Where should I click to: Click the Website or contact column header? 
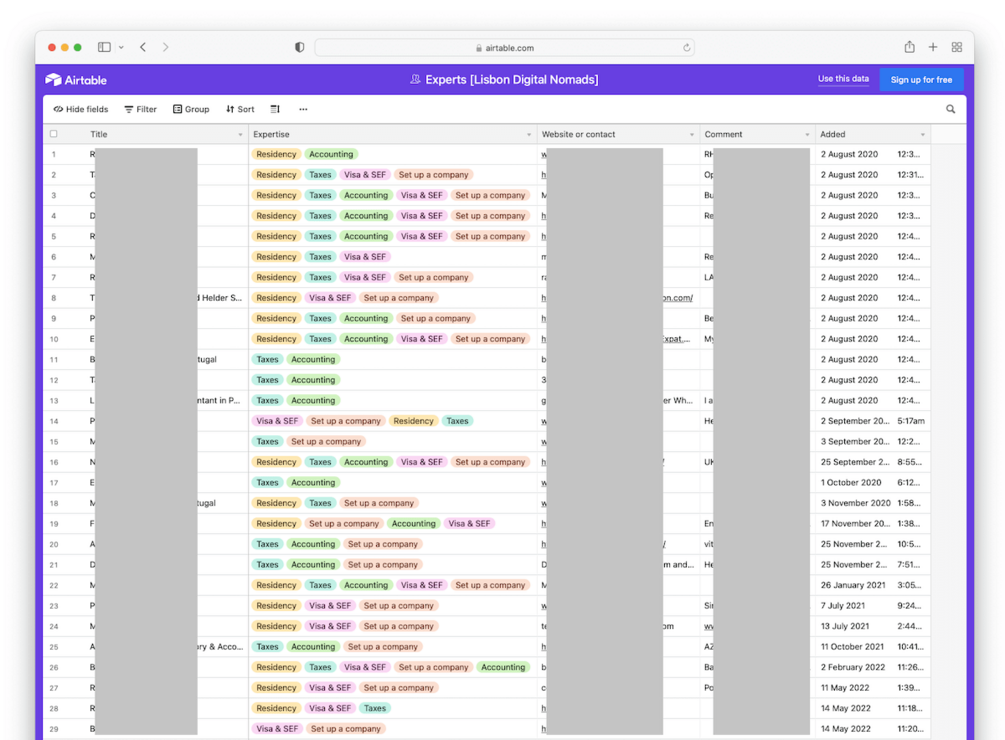coord(618,135)
